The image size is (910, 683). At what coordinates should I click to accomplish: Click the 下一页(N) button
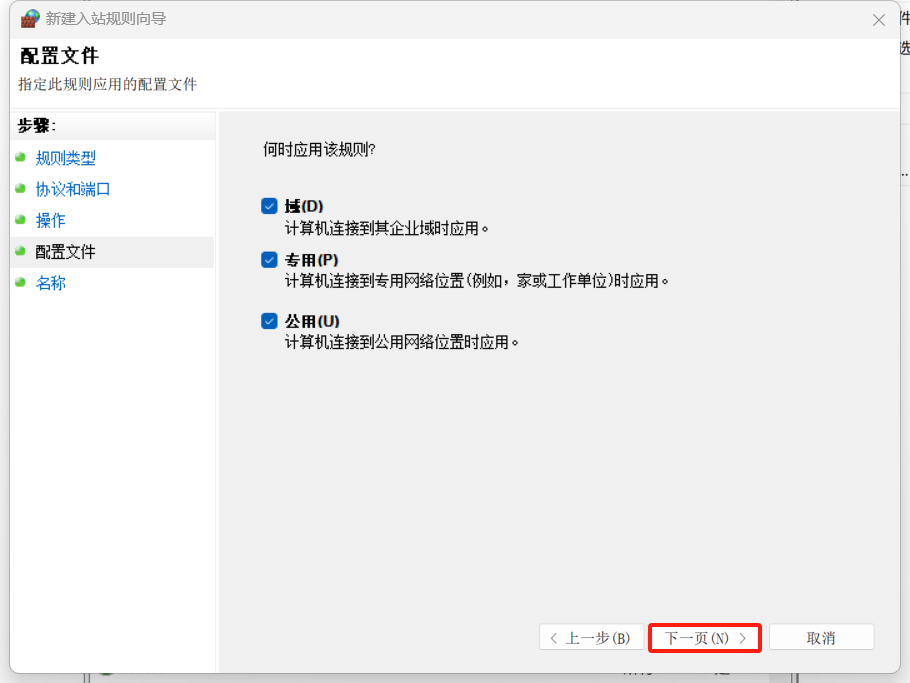tap(705, 638)
